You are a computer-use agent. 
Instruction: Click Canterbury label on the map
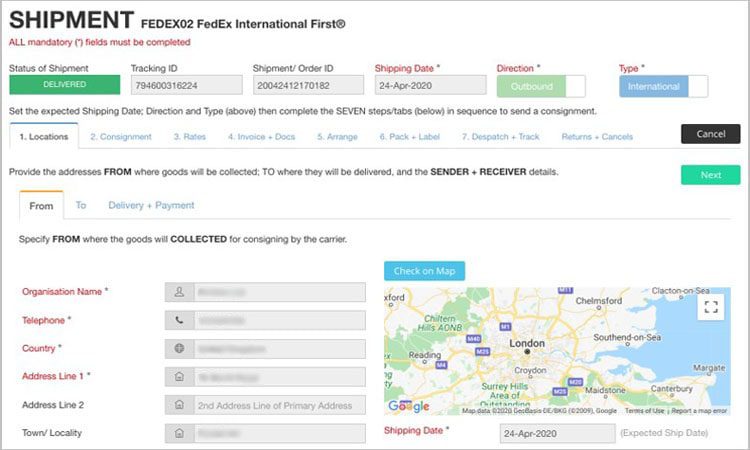[672, 388]
